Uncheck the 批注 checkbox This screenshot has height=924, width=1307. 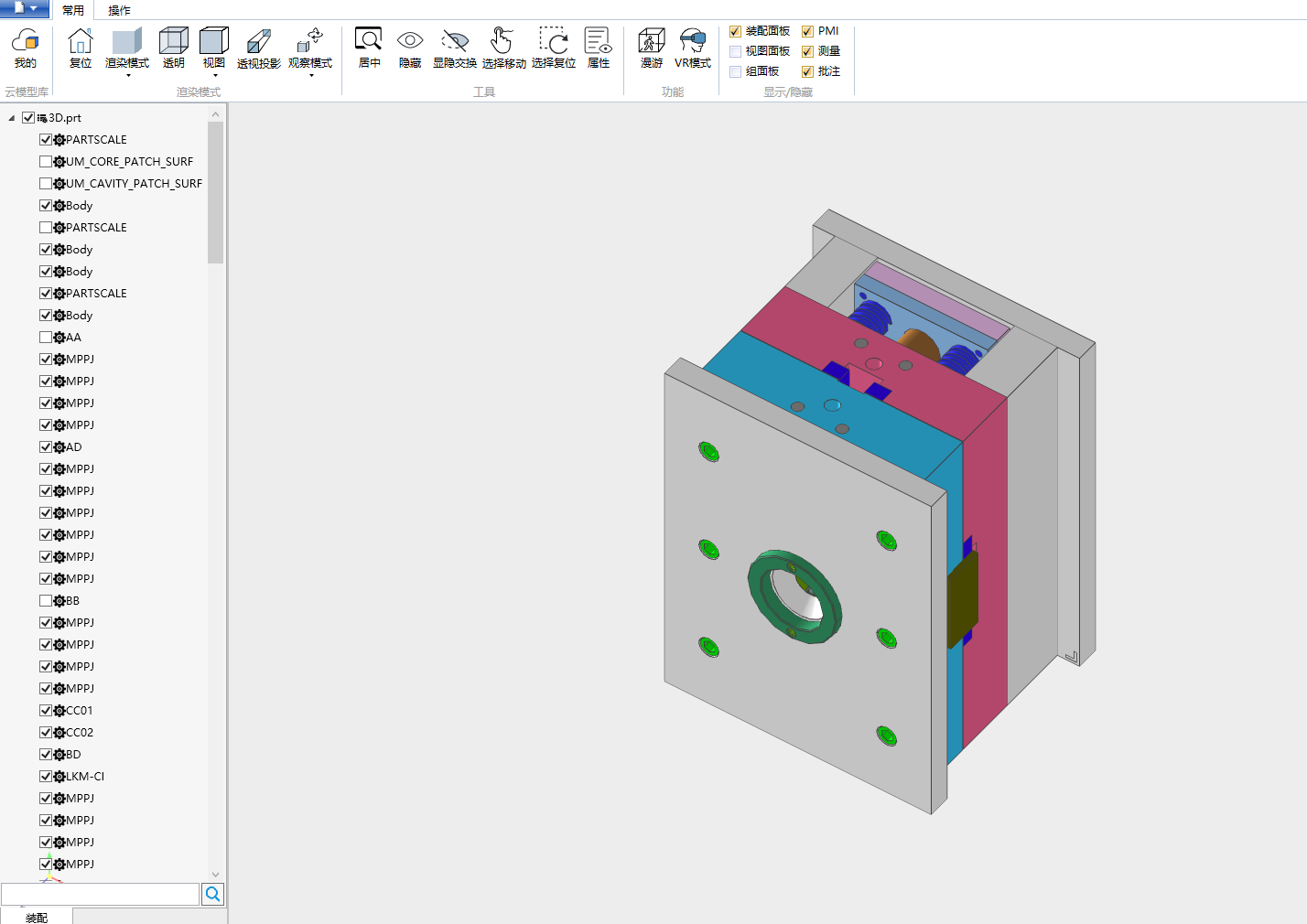(x=807, y=71)
